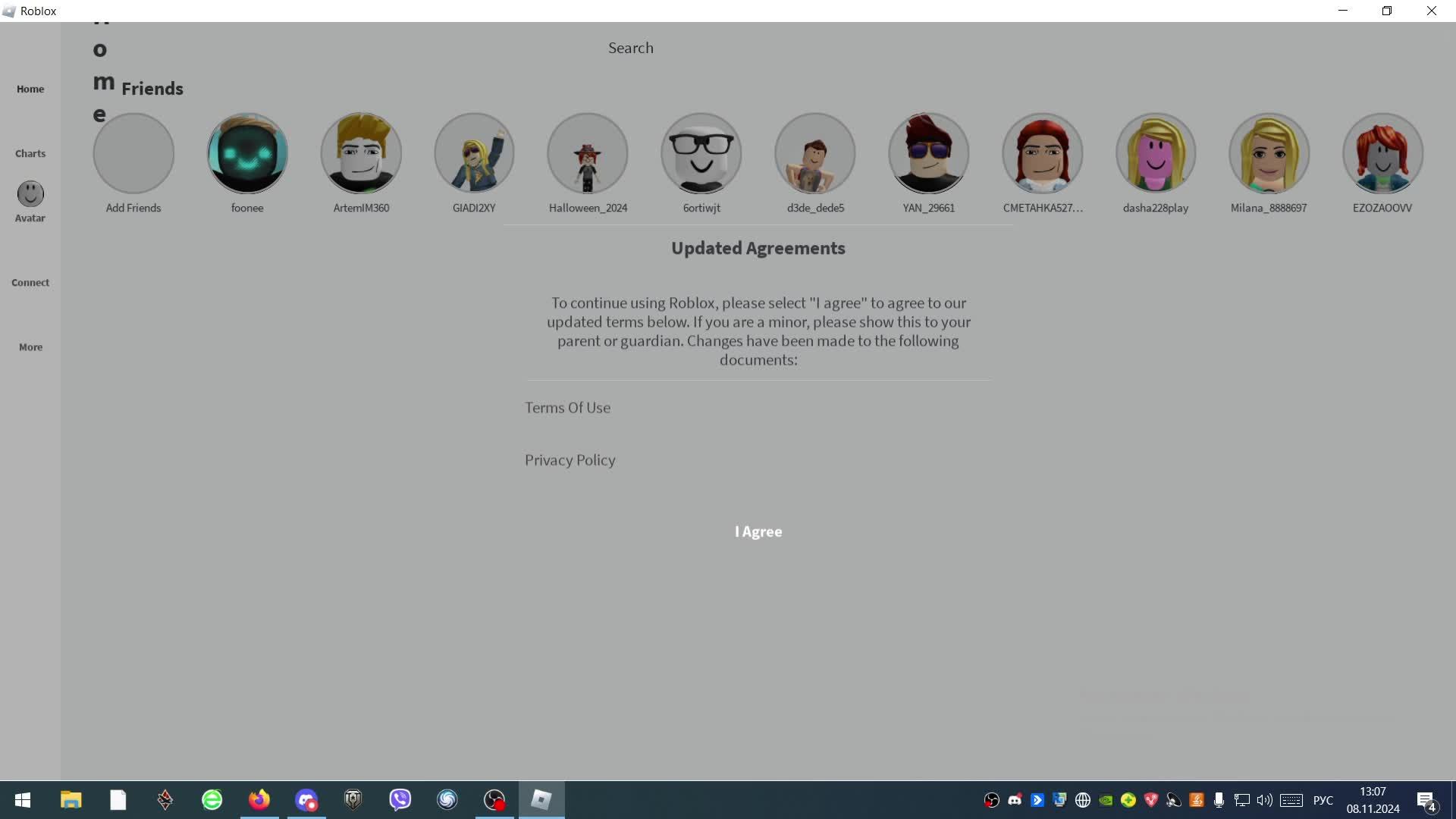Open the Terms Of Use document
Image resolution: width=1456 pixels, height=819 pixels.
tap(568, 407)
